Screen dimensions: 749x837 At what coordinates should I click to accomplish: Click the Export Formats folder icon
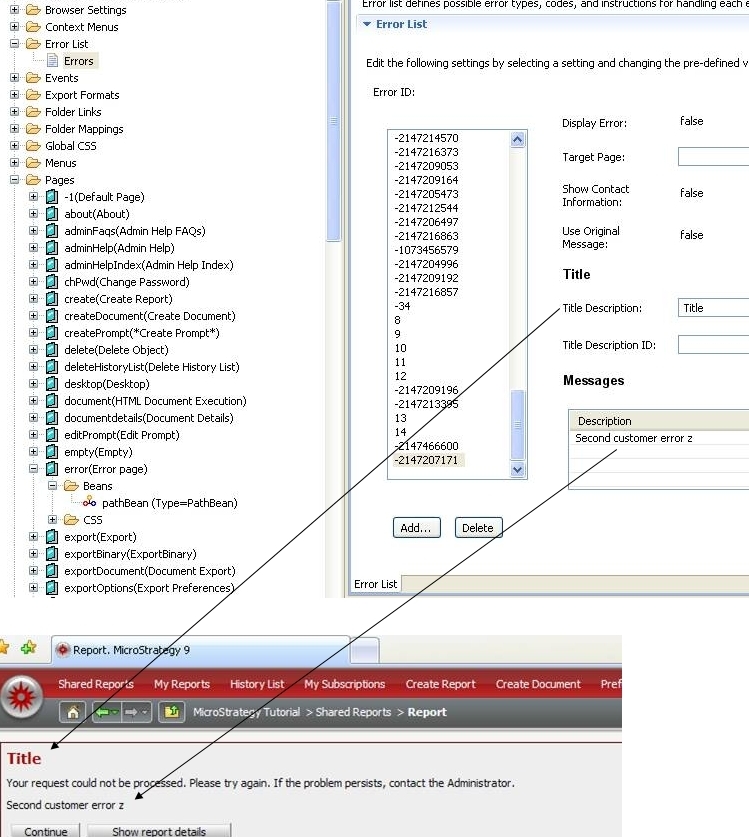[x=33, y=95]
